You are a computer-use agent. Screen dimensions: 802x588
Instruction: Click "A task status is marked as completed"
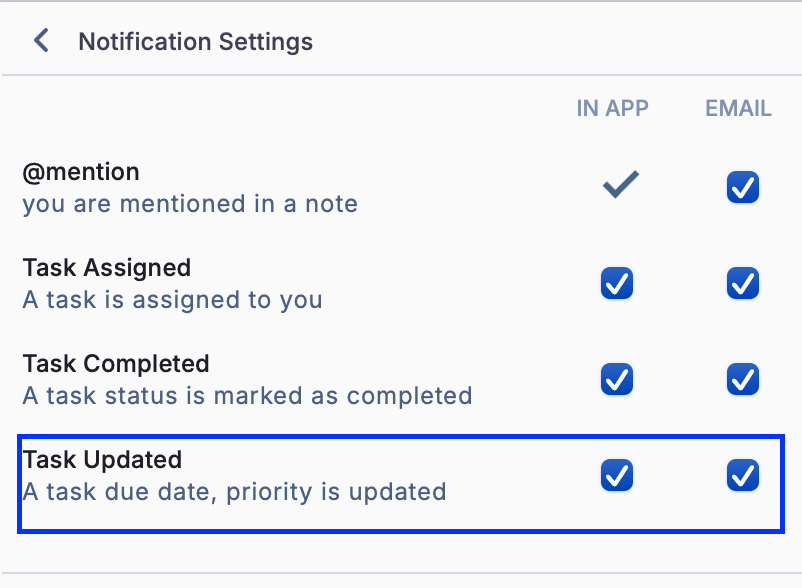[247, 396]
